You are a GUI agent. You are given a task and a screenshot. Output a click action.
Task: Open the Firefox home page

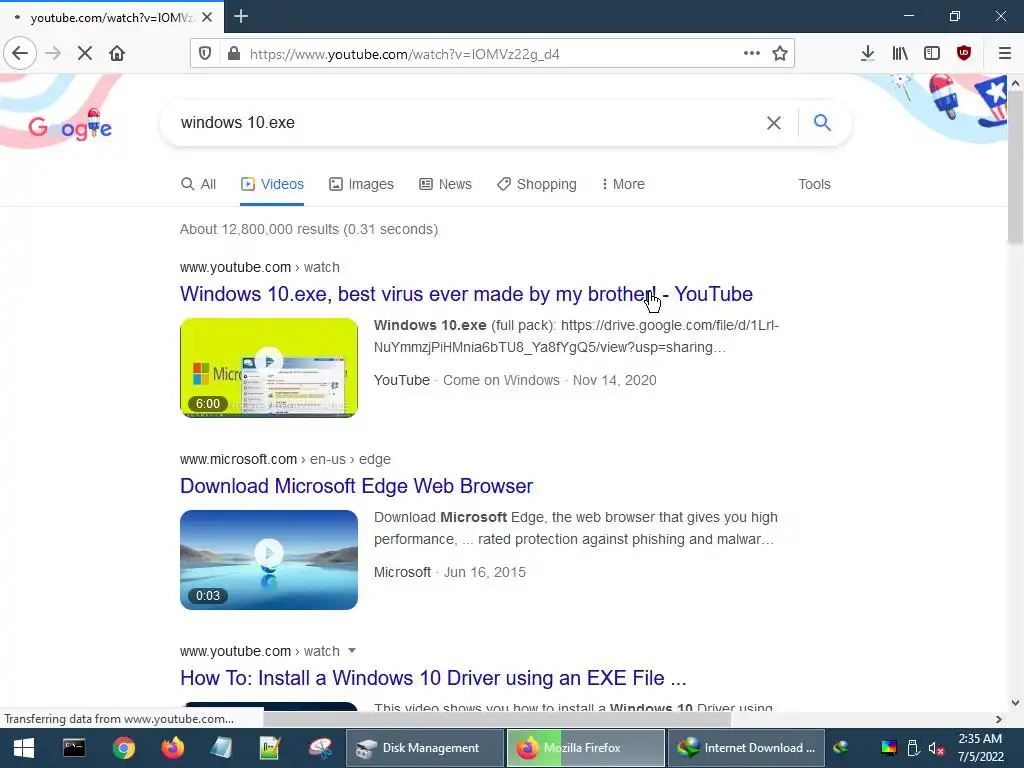117,54
